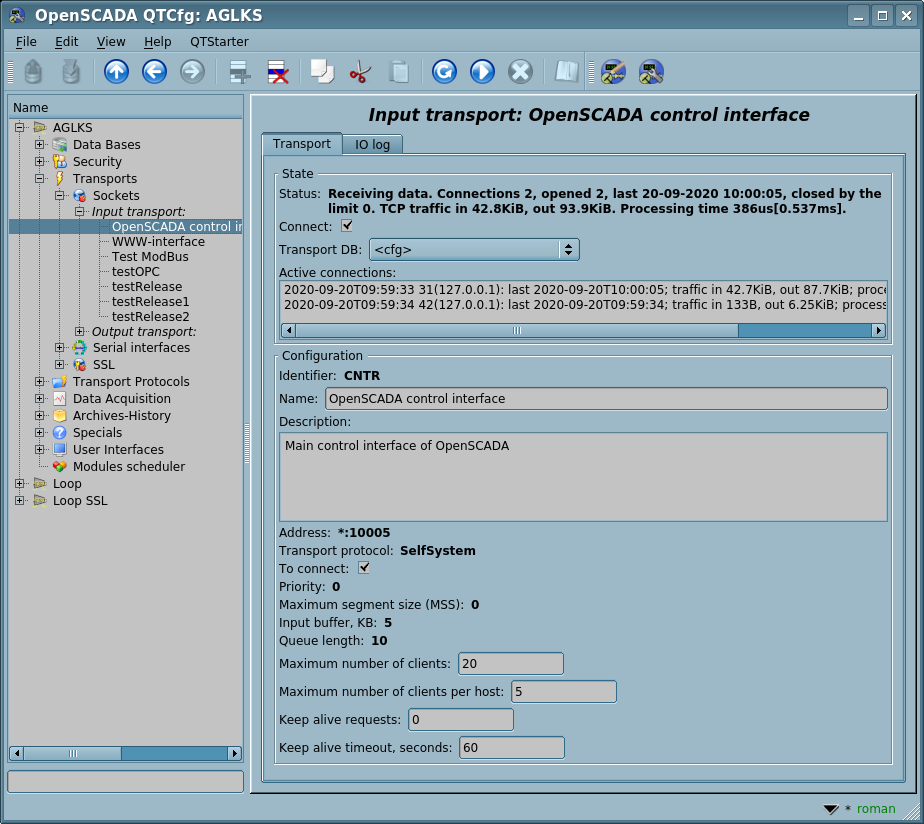The image size is (924, 824).
Task: Click the Keep alive requests field
Action: coord(461,720)
